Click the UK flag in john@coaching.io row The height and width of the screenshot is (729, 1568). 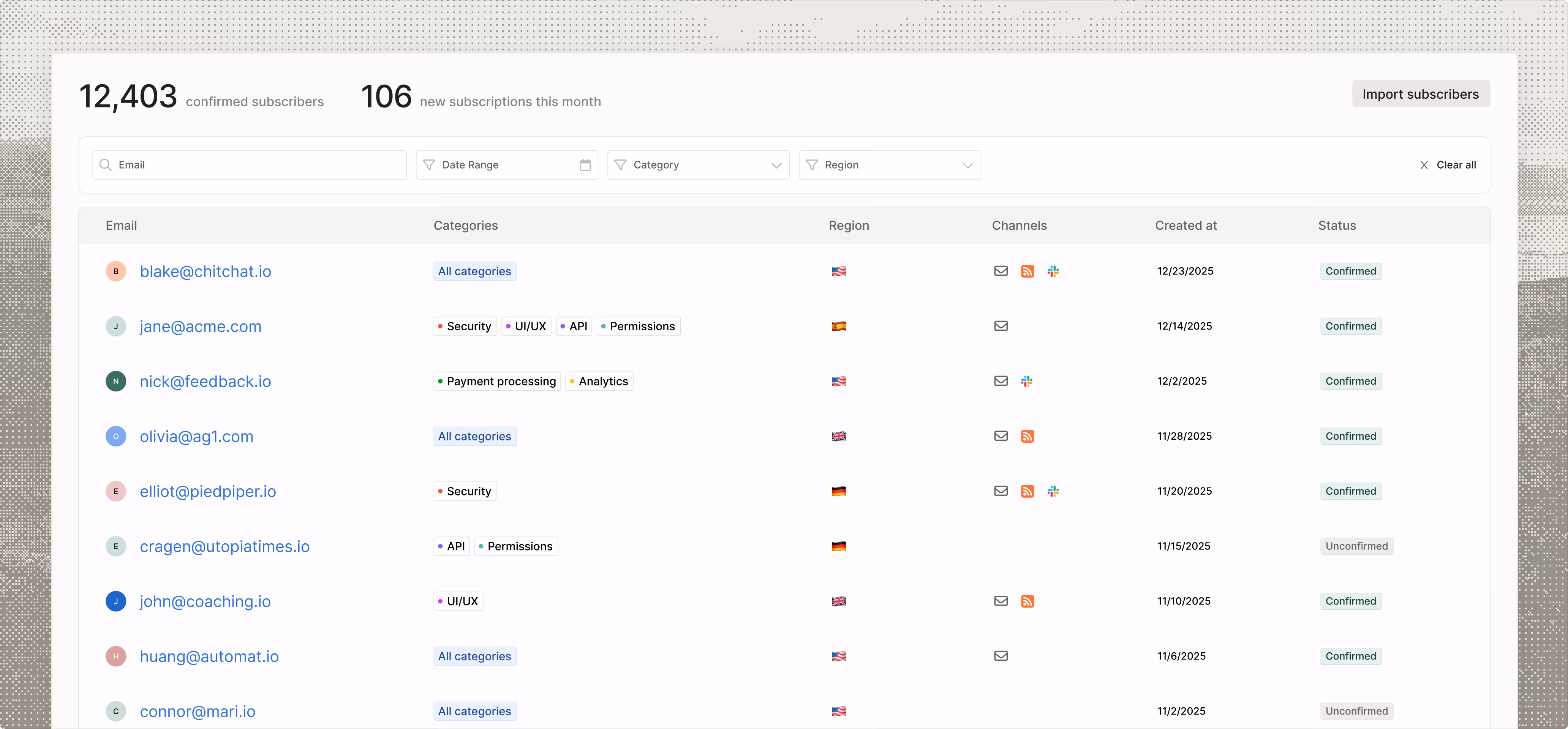coord(839,601)
